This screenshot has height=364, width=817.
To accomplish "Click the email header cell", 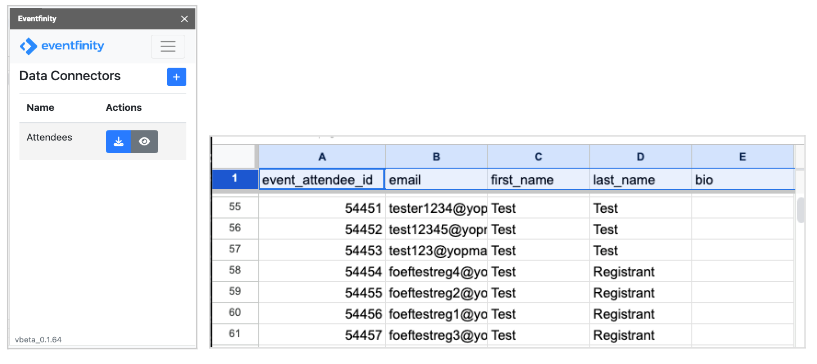I will (x=437, y=180).
